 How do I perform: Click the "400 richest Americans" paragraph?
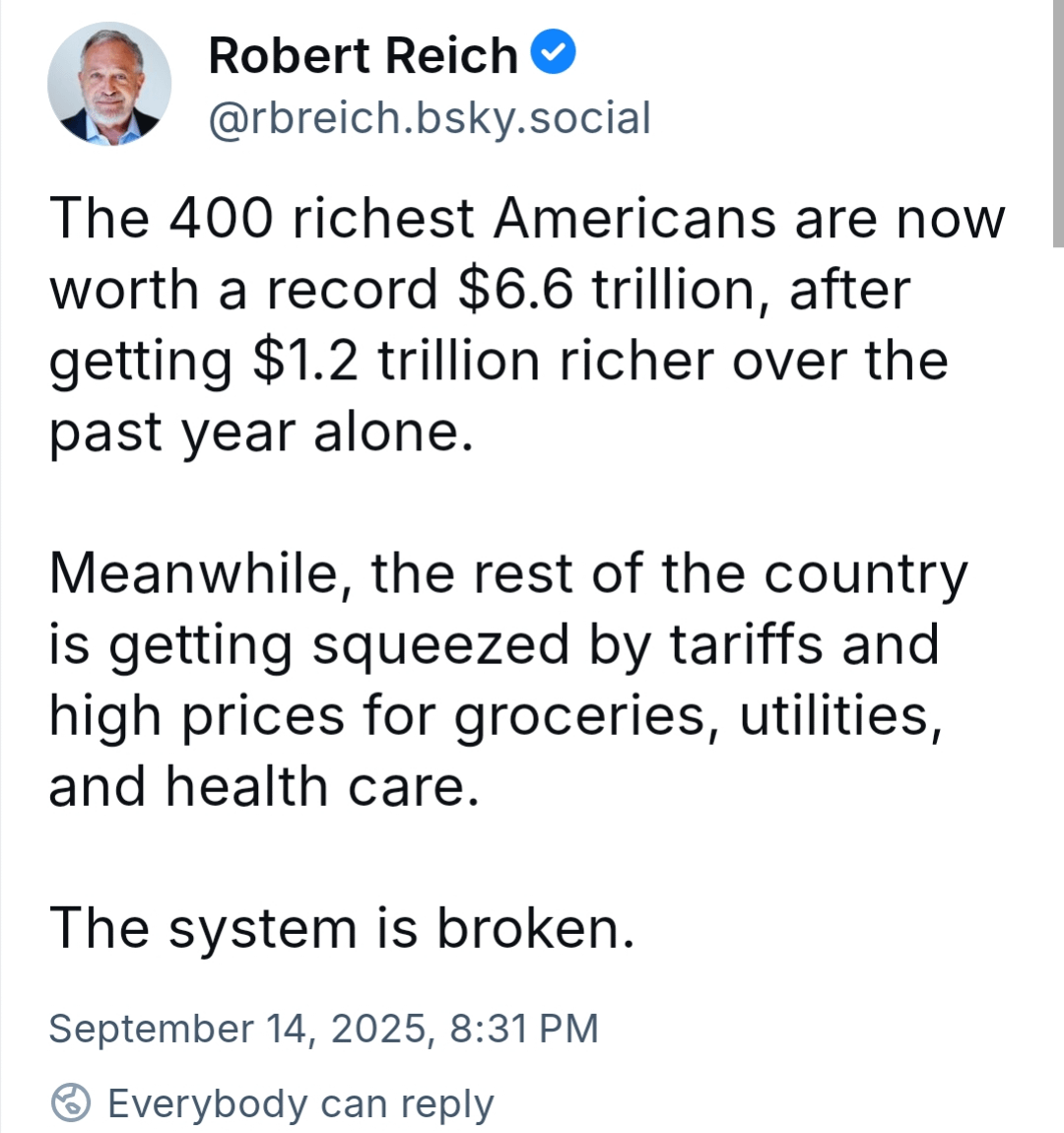point(527,325)
